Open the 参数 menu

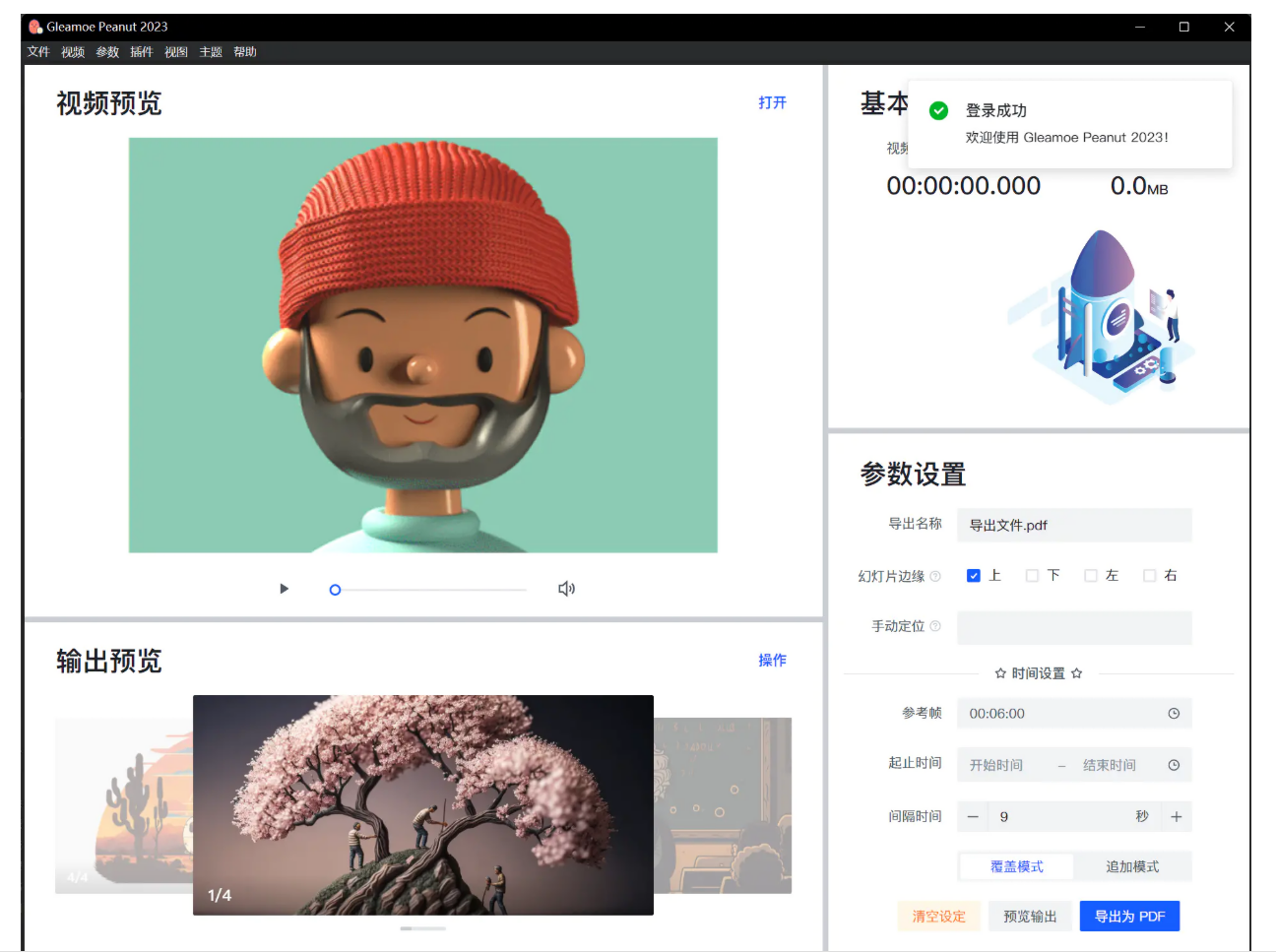coord(107,52)
